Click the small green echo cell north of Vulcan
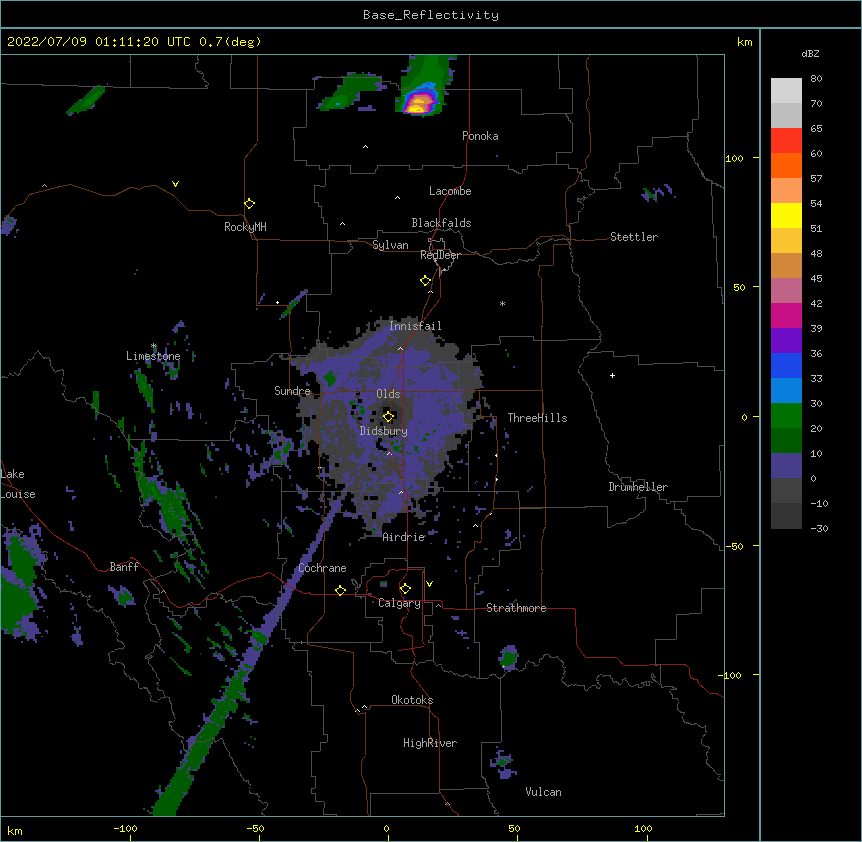Screen dimensions: 862x842 click(x=502, y=762)
